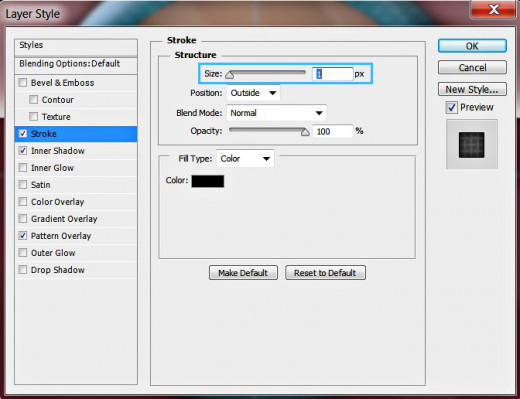
Task: Select the Outer Glow settings row
Action: 76,253
